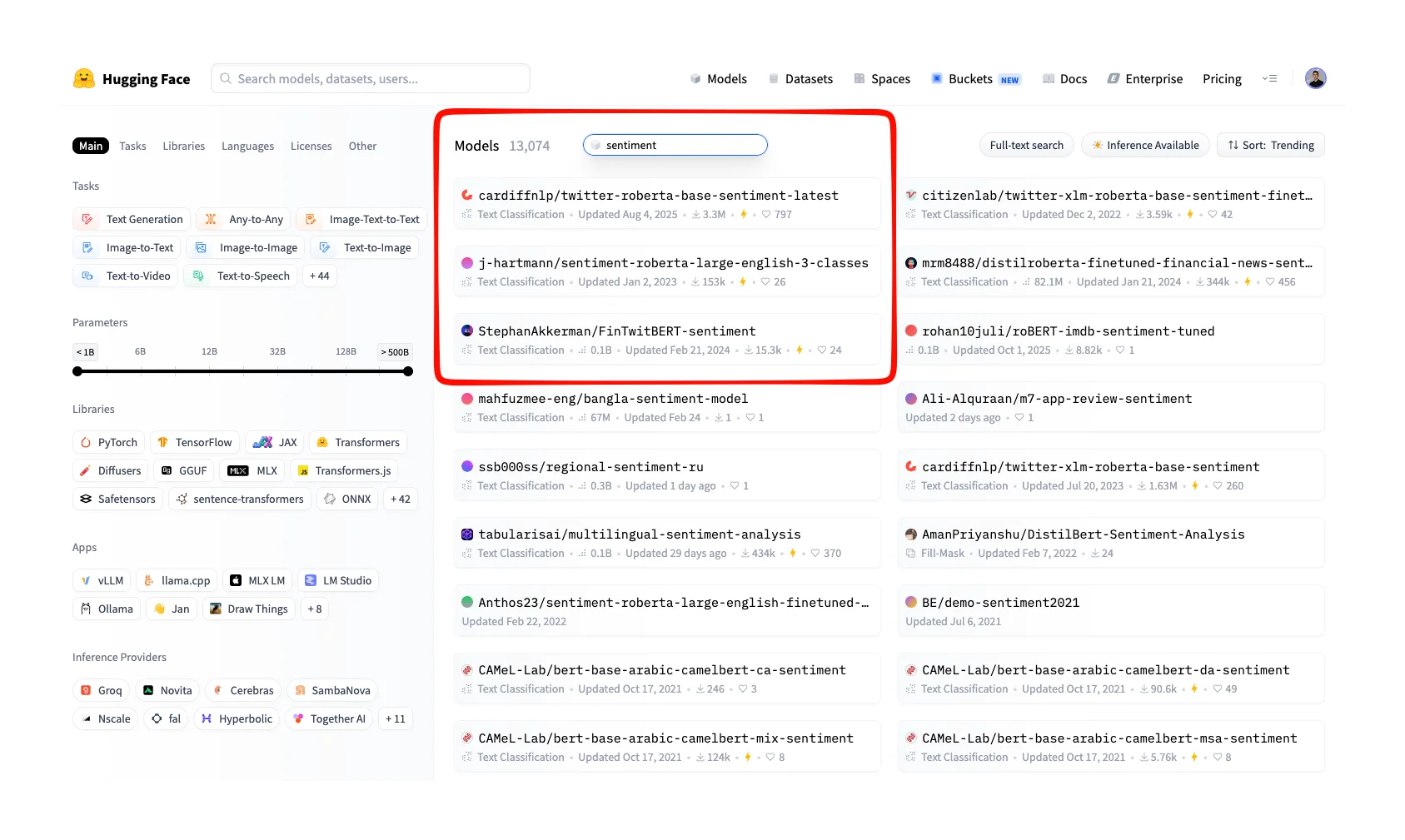The width and height of the screenshot is (1405, 840).
Task: Switch to the Other filter tab
Action: (362, 146)
